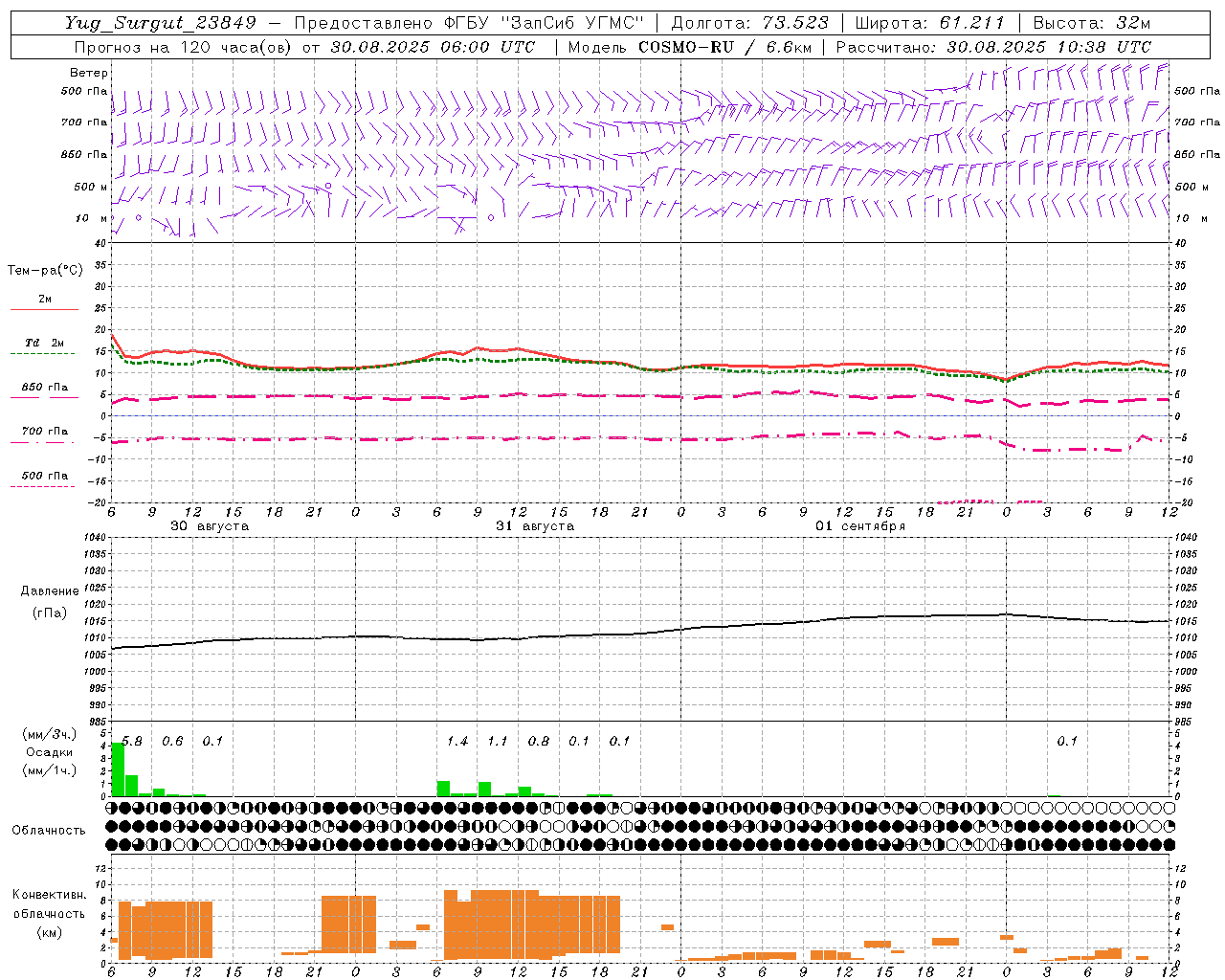1225x980 pixels.
Task: Click the 1040 label on left pressure axis
Action: tap(93, 538)
